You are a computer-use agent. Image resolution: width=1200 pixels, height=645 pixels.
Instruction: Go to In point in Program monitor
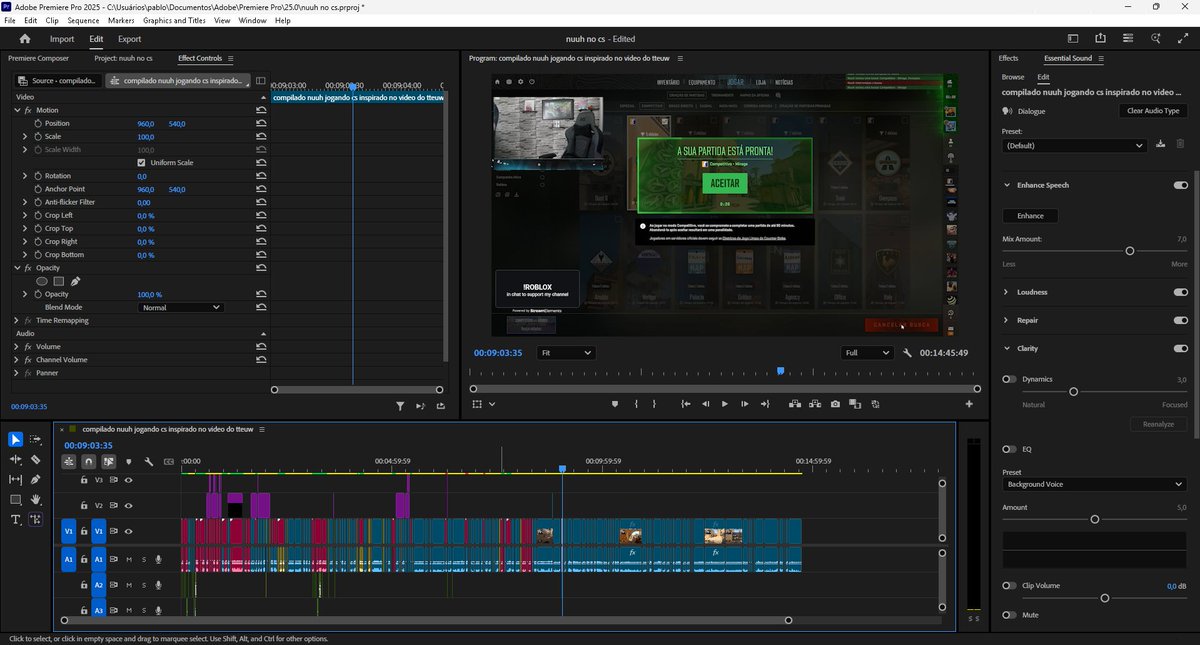pos(685,404)
